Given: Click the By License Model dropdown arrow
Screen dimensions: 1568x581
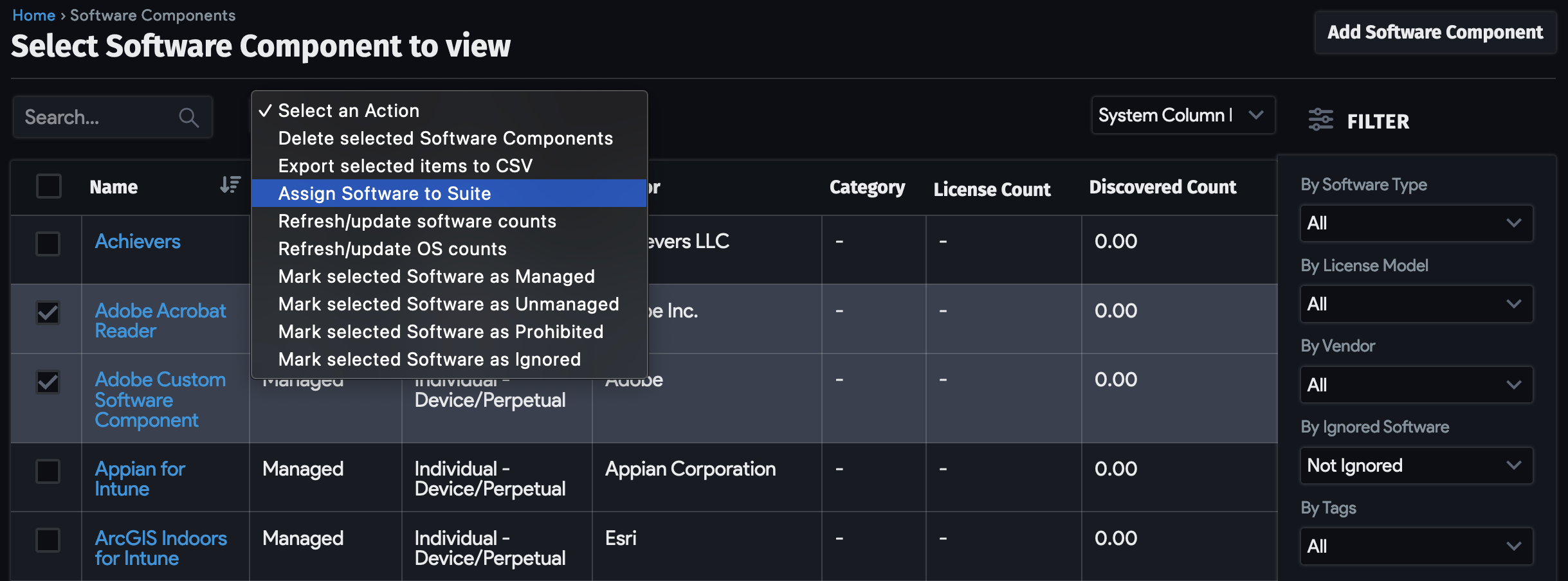Looking at the screenshot, I should (1515, 303).
